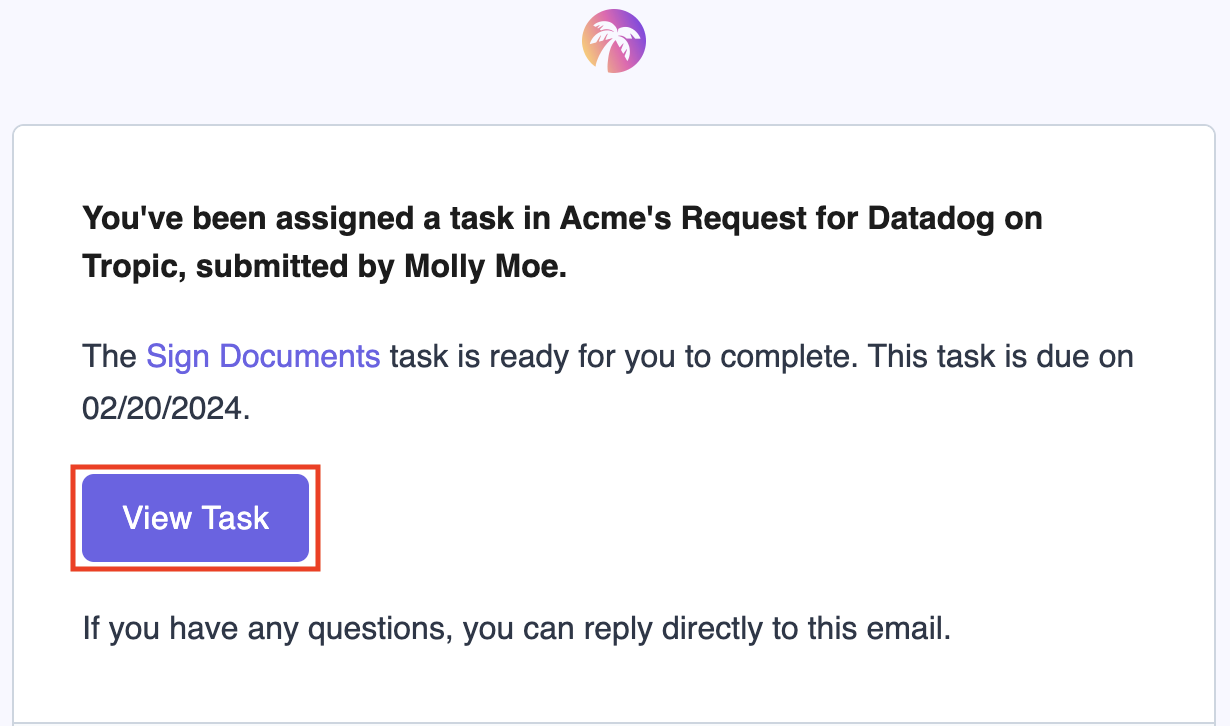Open the Sign Documents link
Viewport: 1230px width, 726px height.
263,356
